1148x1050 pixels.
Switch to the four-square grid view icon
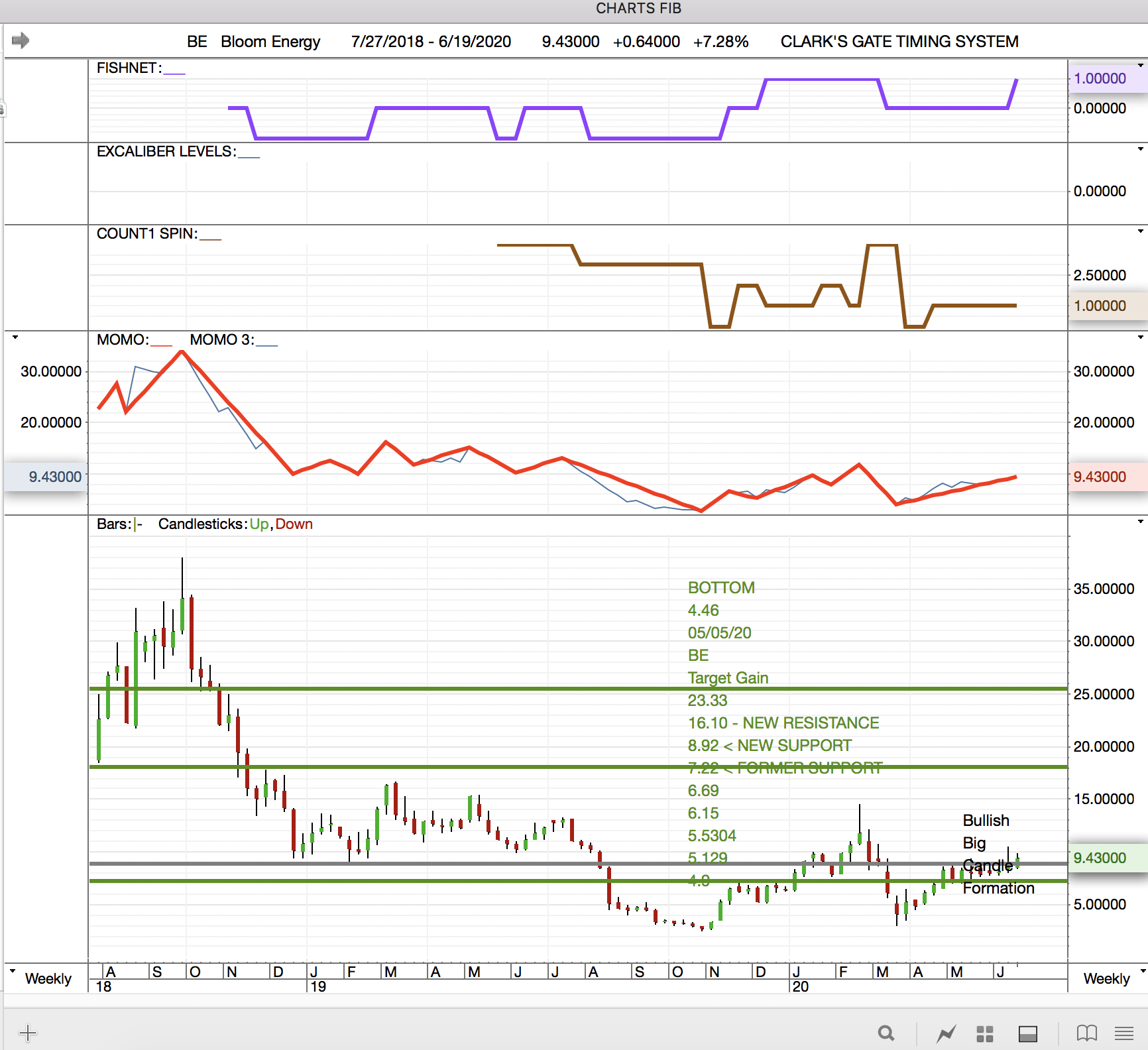pos(985,1033)
